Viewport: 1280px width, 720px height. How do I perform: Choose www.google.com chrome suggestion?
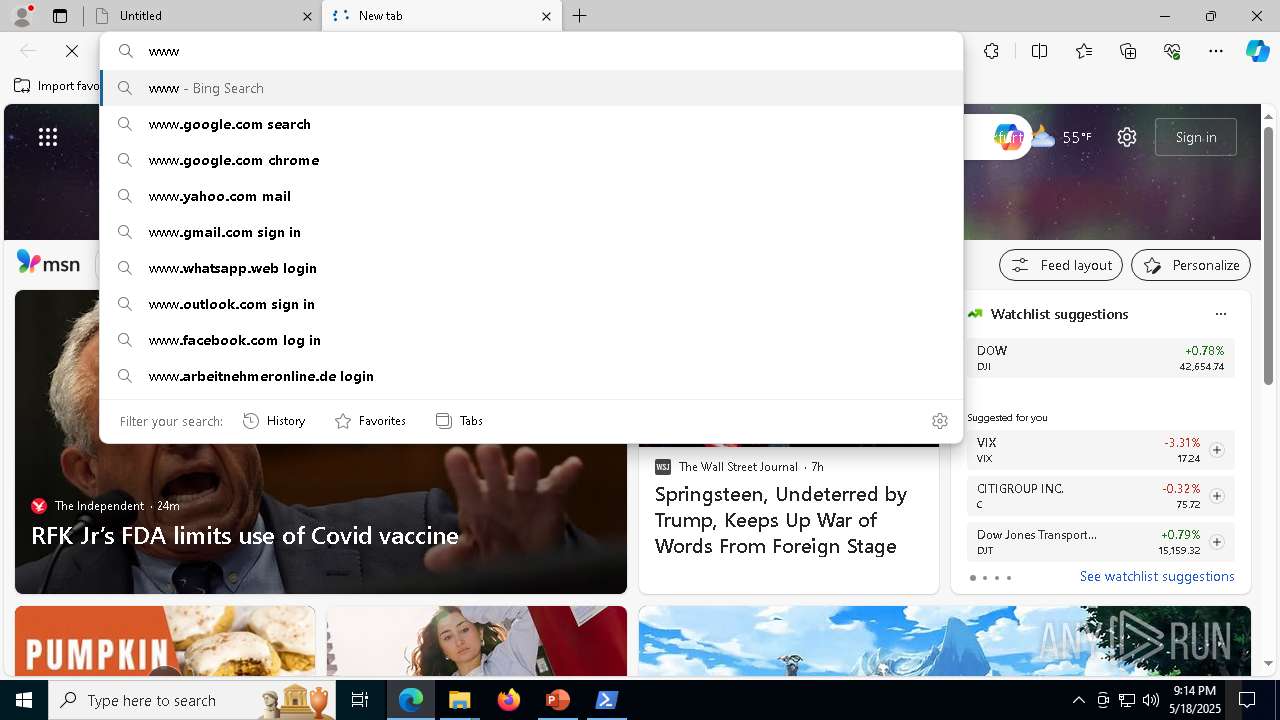tap(531, 160)
